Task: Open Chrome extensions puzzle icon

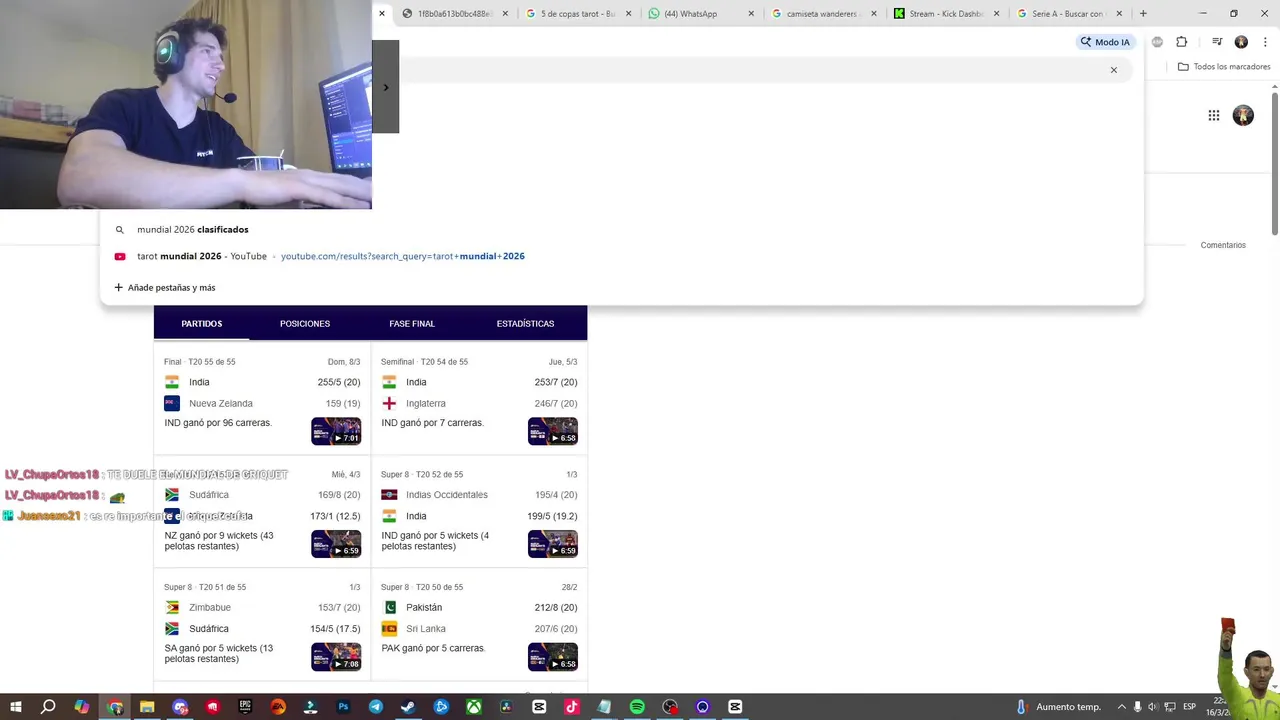Action: (x=1182, y=42)
